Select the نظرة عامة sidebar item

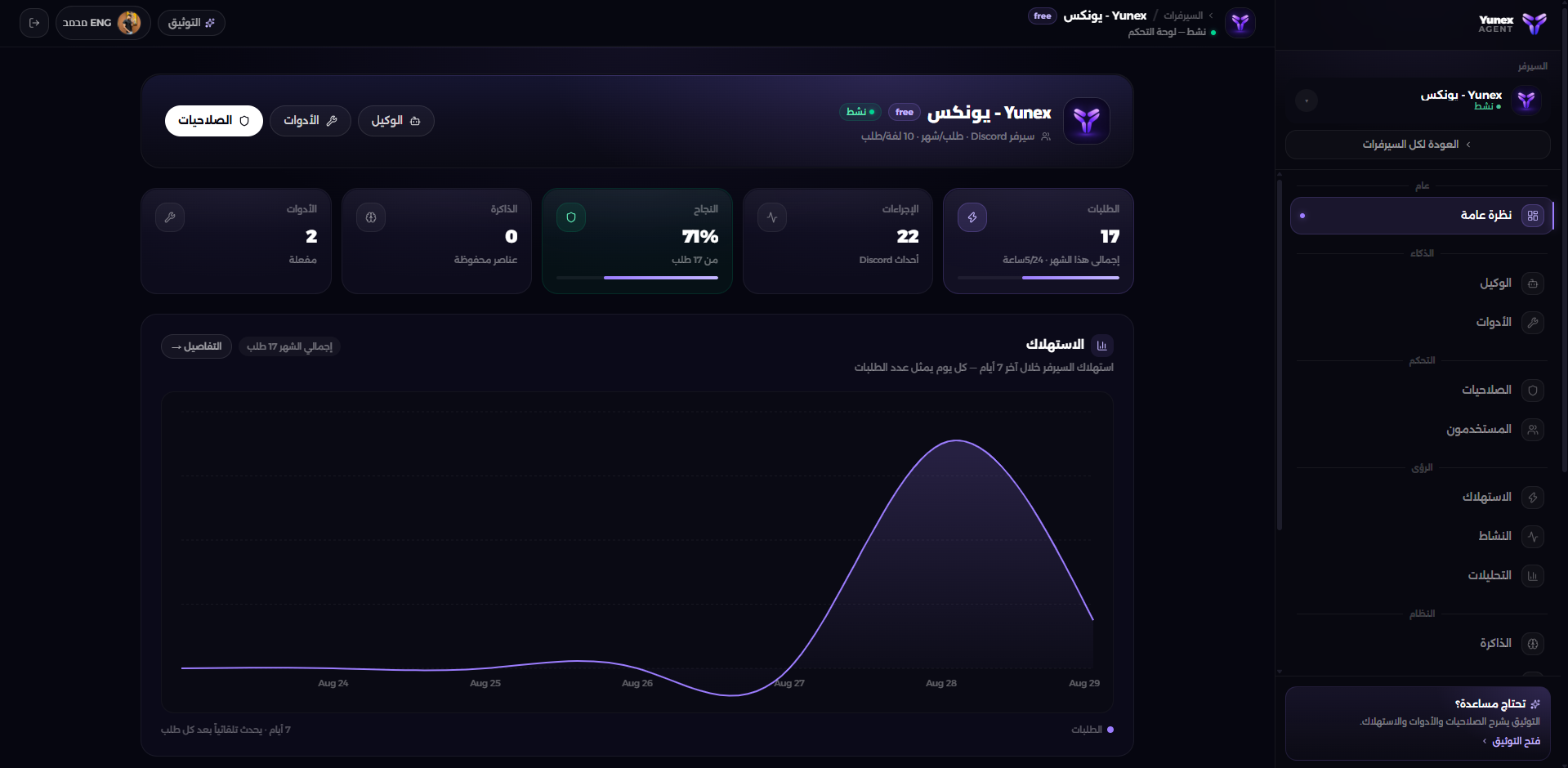pos(1421,216)
